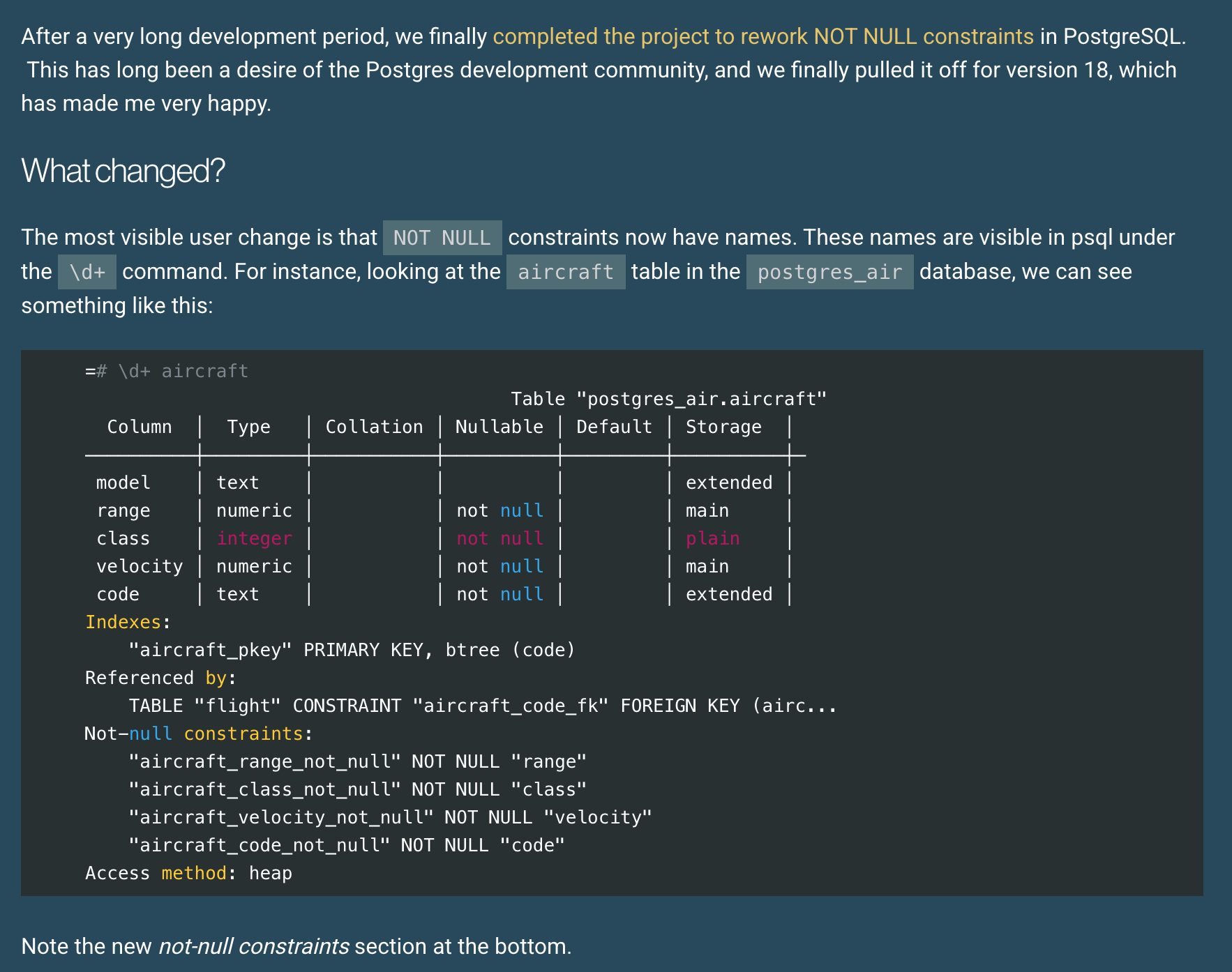Screen dimensions: 1232x972
Task: Click the 'aircraft_class_not_null' constraint line
Action: click(358, 789)
